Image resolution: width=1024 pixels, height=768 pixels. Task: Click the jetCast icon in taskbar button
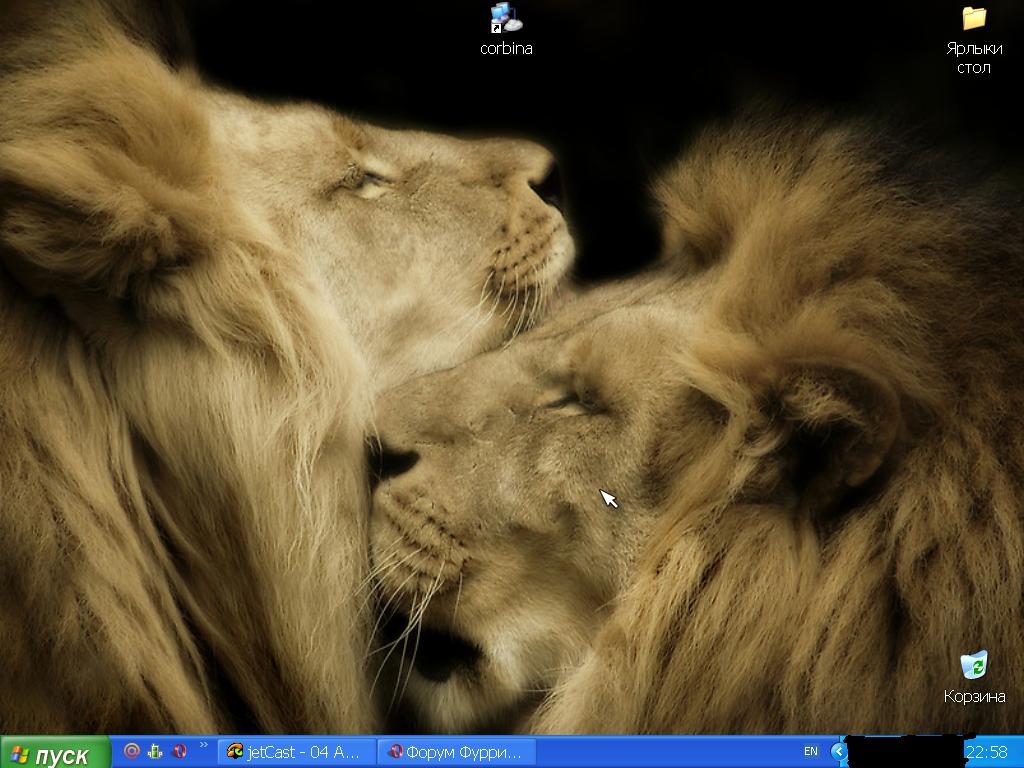235,752
